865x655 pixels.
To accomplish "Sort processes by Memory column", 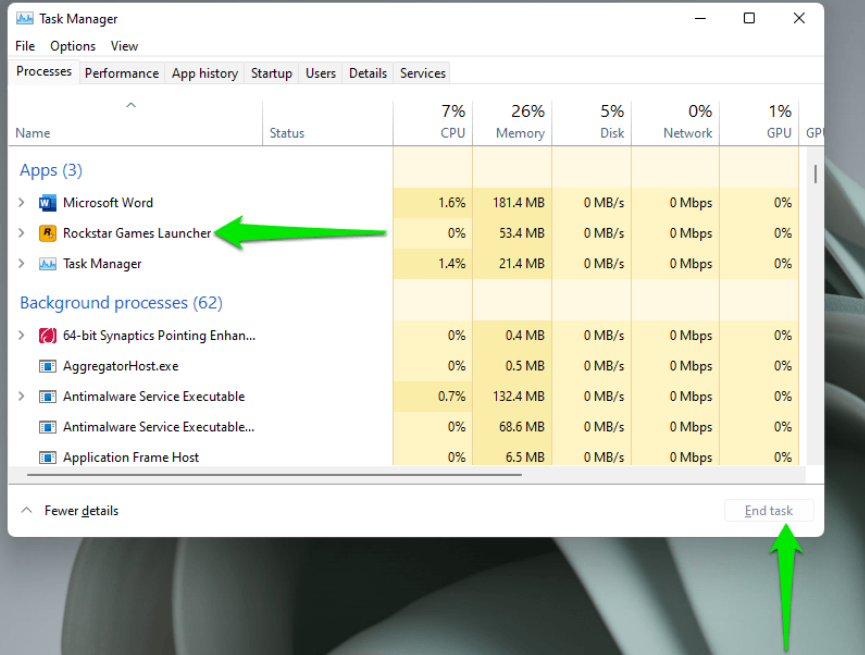I will [512, 123].
